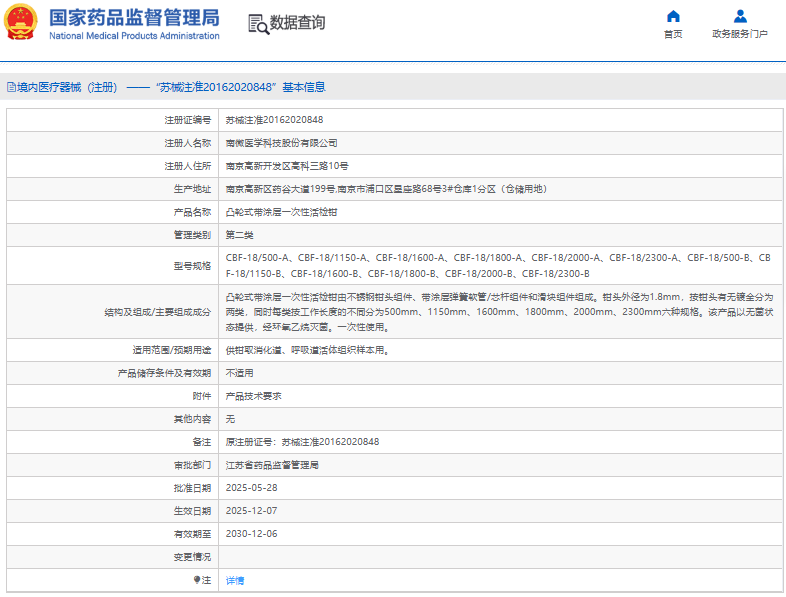Click the 数据查询 header text
The height and width of the screenshot is (597, 786).
[x=298, y=23]
